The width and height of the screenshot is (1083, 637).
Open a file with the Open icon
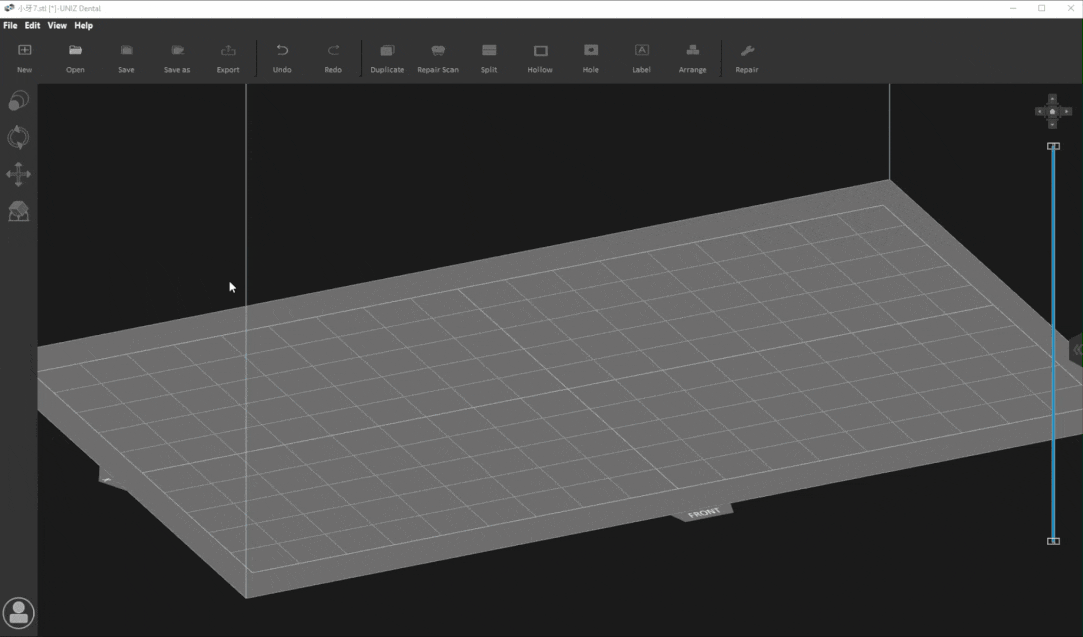pos(75,51)
